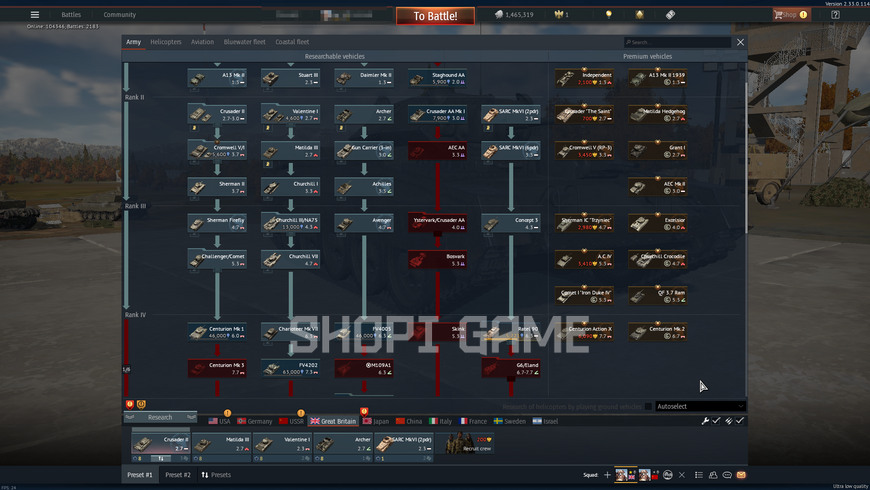Open the Battles menu

tap(71, 15)
